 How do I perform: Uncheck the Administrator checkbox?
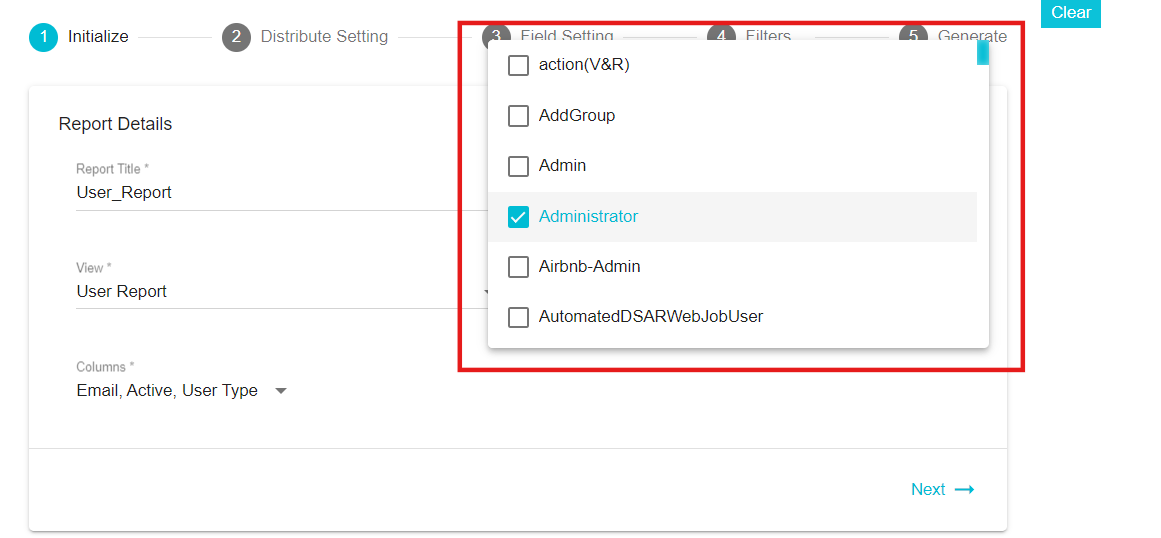coord(518,217)
